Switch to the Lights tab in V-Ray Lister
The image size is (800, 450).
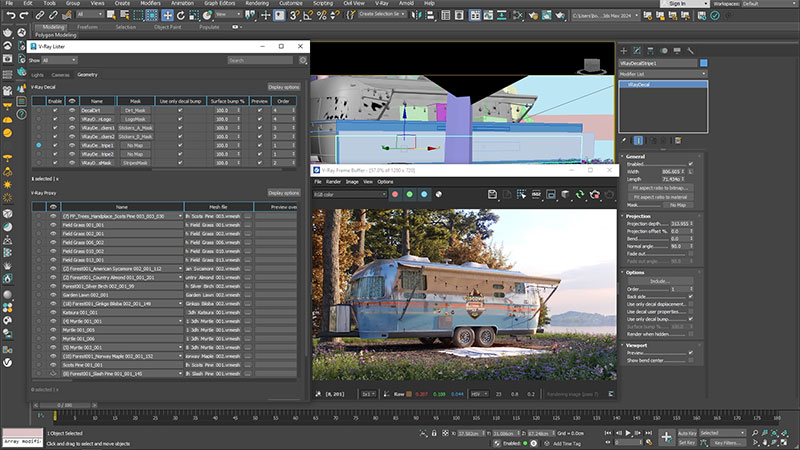tap(37, 75)
